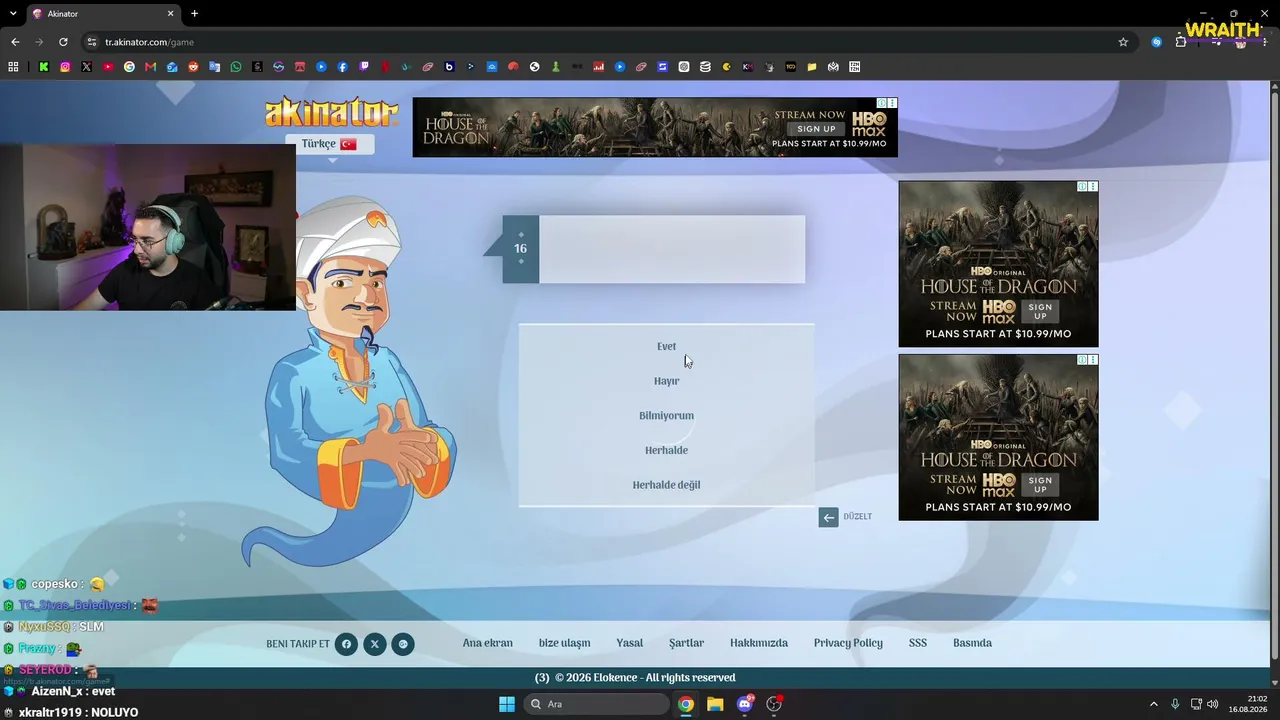Open the Instagram bookmark
The height and width of the screenshot is (720, 1280).
(x=65, y=67)
